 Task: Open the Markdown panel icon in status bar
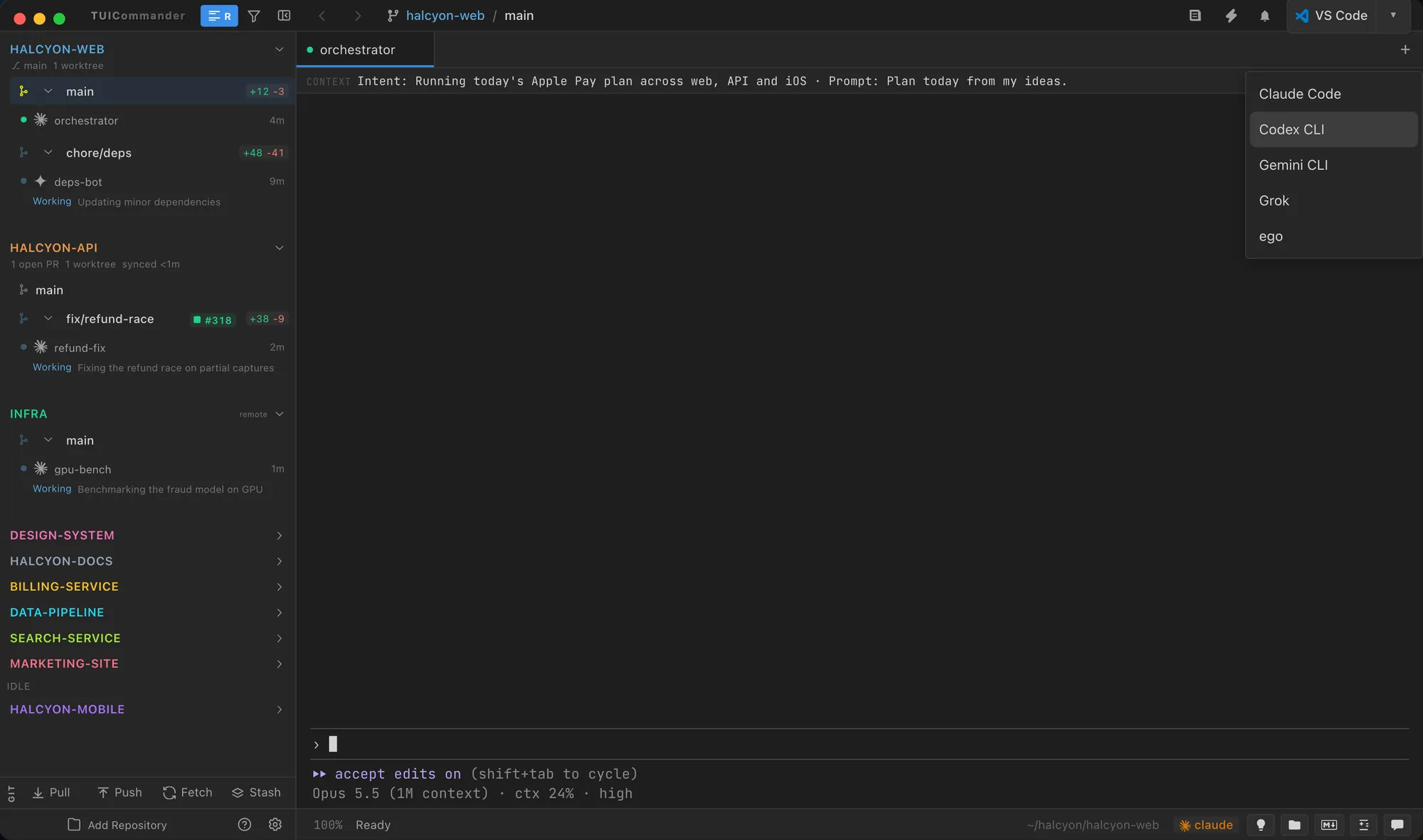click(x=1329, y=825)
